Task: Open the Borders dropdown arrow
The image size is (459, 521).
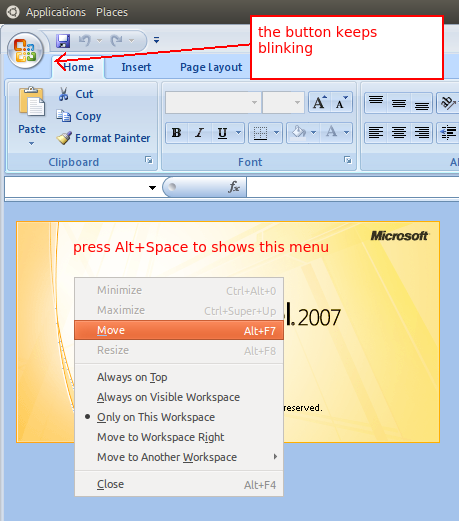Action: tap(277, 133)
